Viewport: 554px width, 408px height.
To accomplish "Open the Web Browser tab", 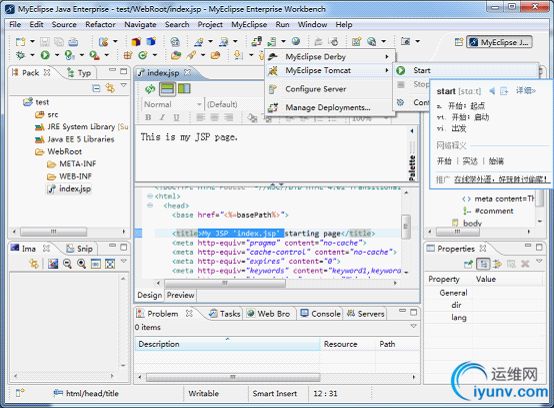I will 269,314.
